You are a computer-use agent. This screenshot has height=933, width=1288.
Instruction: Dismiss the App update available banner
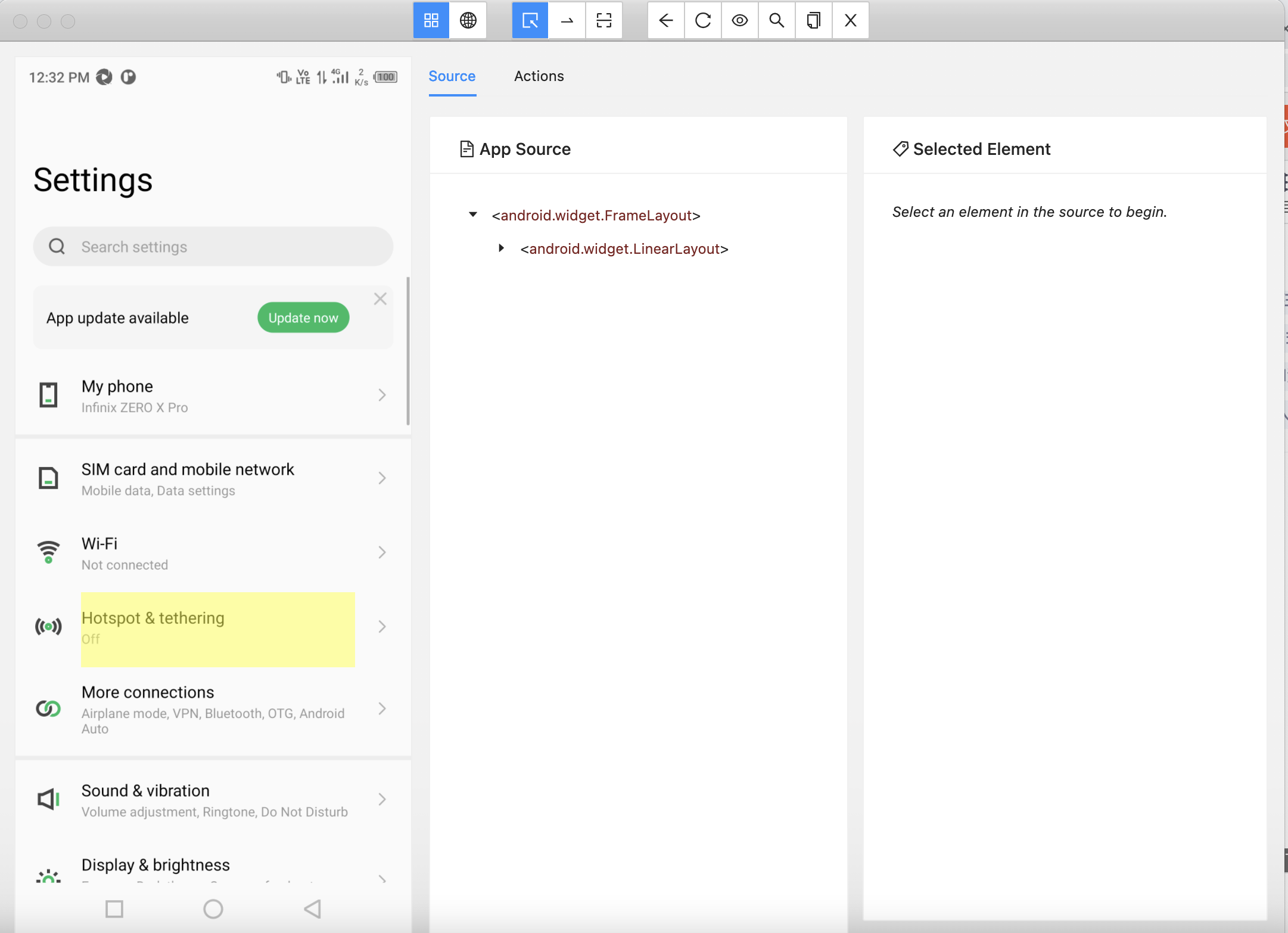click(380, 299)
